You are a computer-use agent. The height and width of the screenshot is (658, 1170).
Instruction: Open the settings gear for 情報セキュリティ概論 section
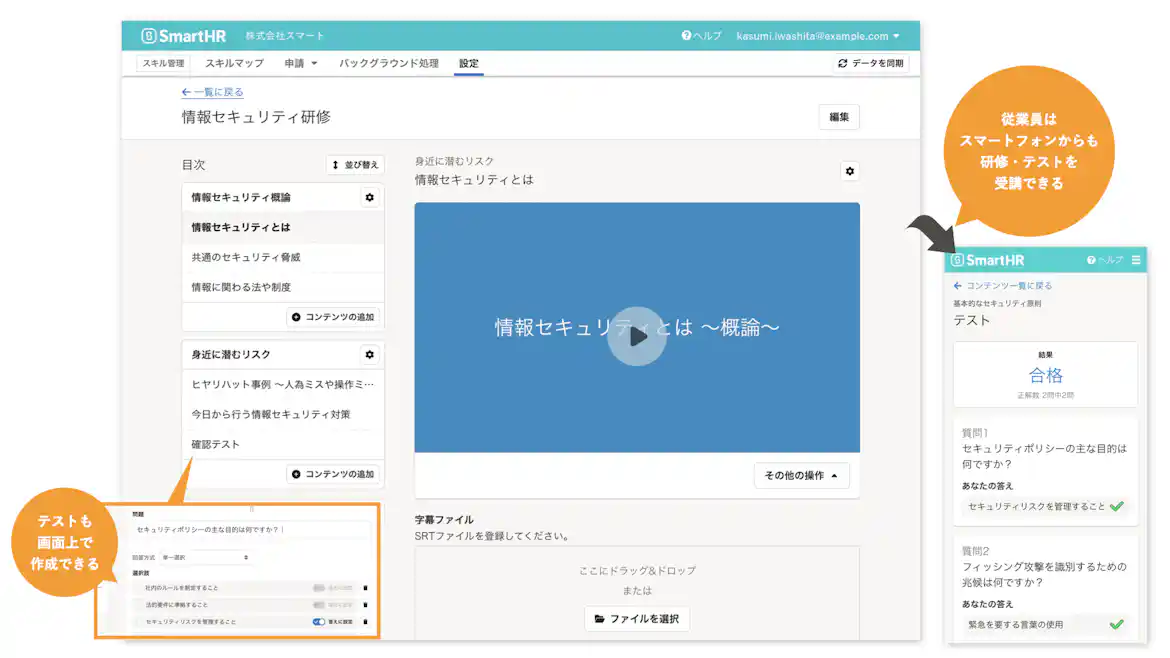pyautogui.click(x=370, y=197)
